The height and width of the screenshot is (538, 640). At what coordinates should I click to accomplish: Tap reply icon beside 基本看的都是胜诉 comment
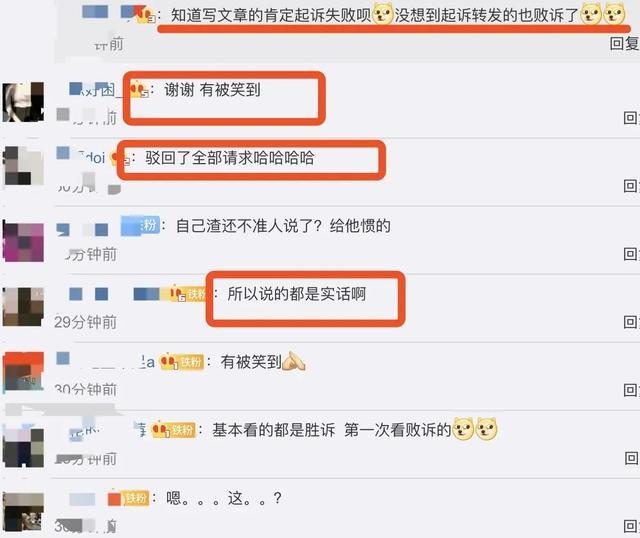[x=631, y=458]
